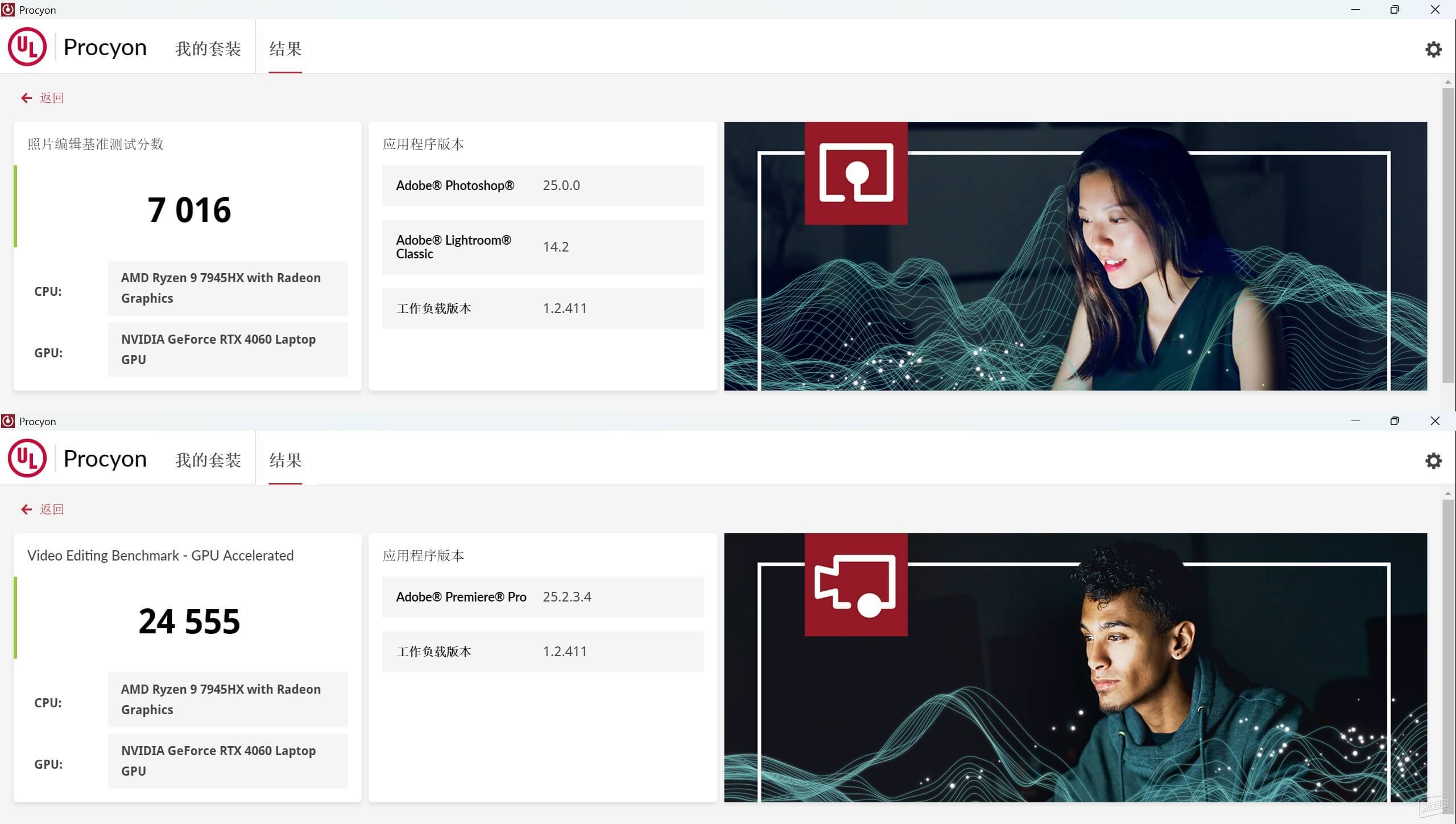The height and width of the screenshot is (824, 1456).
Task: Click Adobe Photoshop version 25.0.0 row
Action: point(543,186)
